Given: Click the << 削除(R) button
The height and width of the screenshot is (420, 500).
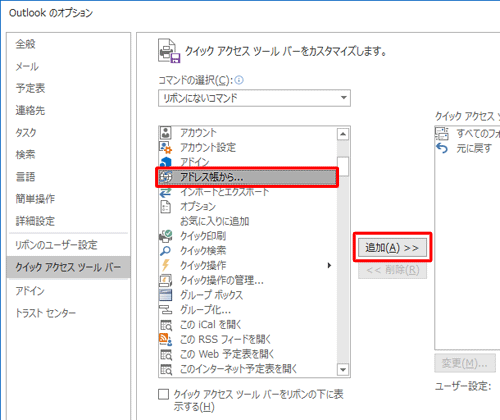Looking at the screenshot, I should coord(392,270).
